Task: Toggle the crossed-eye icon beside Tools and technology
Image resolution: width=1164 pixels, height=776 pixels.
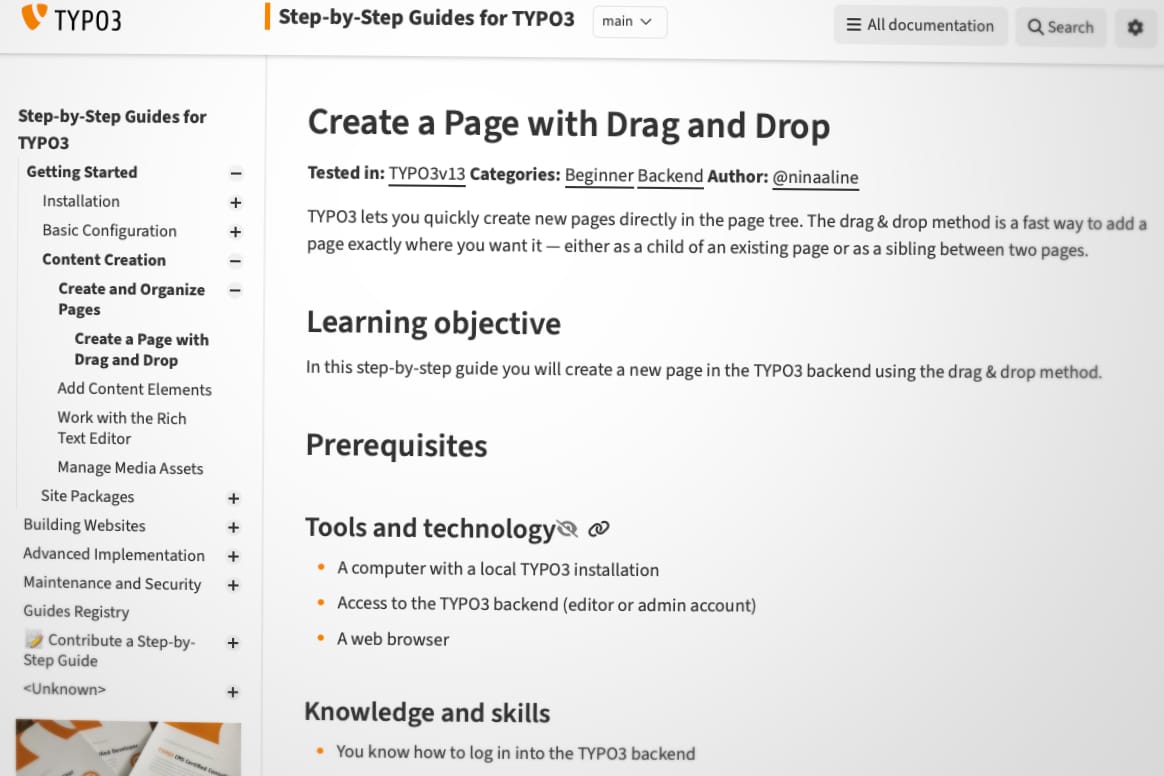Action: [568, 529]
